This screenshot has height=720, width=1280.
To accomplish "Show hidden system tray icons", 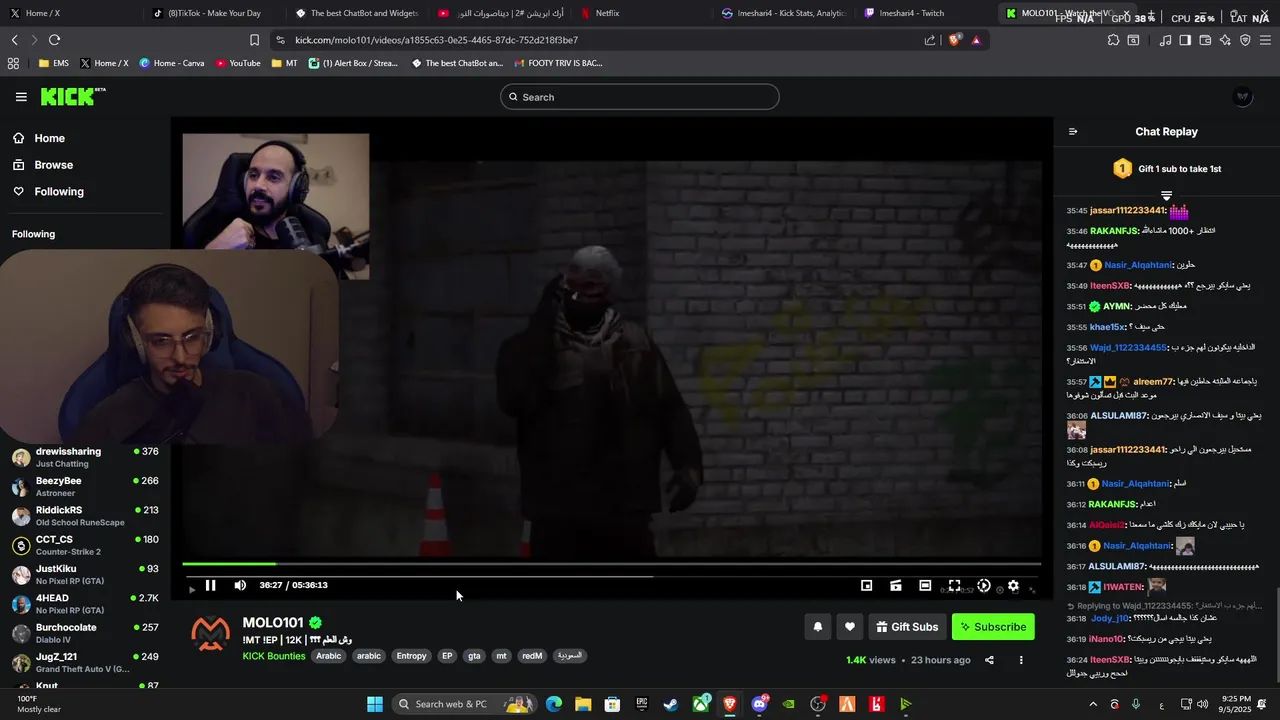I will pos(1092,704).
